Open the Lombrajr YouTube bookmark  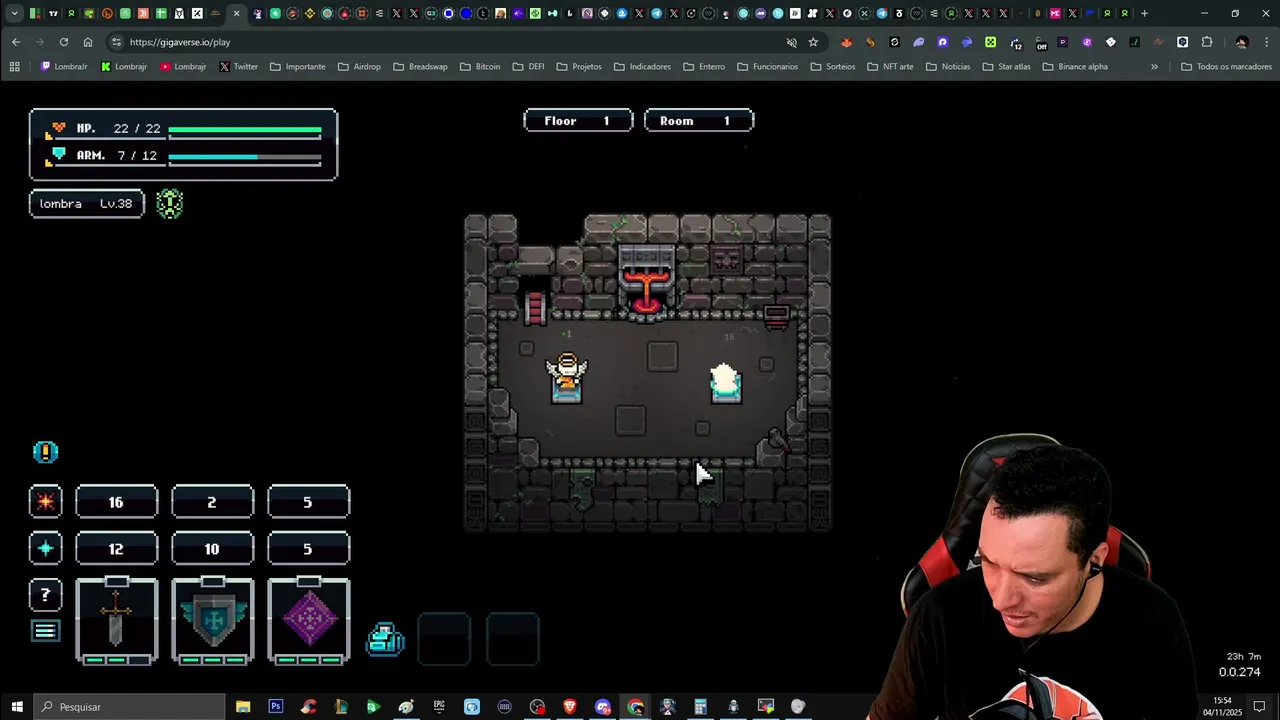coord(183,67)
